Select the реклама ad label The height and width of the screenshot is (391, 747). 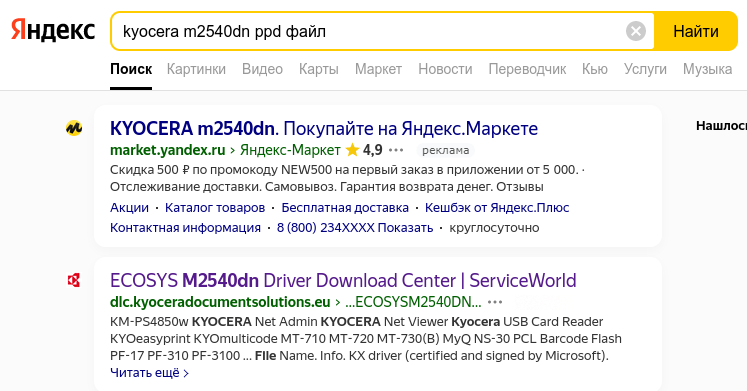click(445, 150)
